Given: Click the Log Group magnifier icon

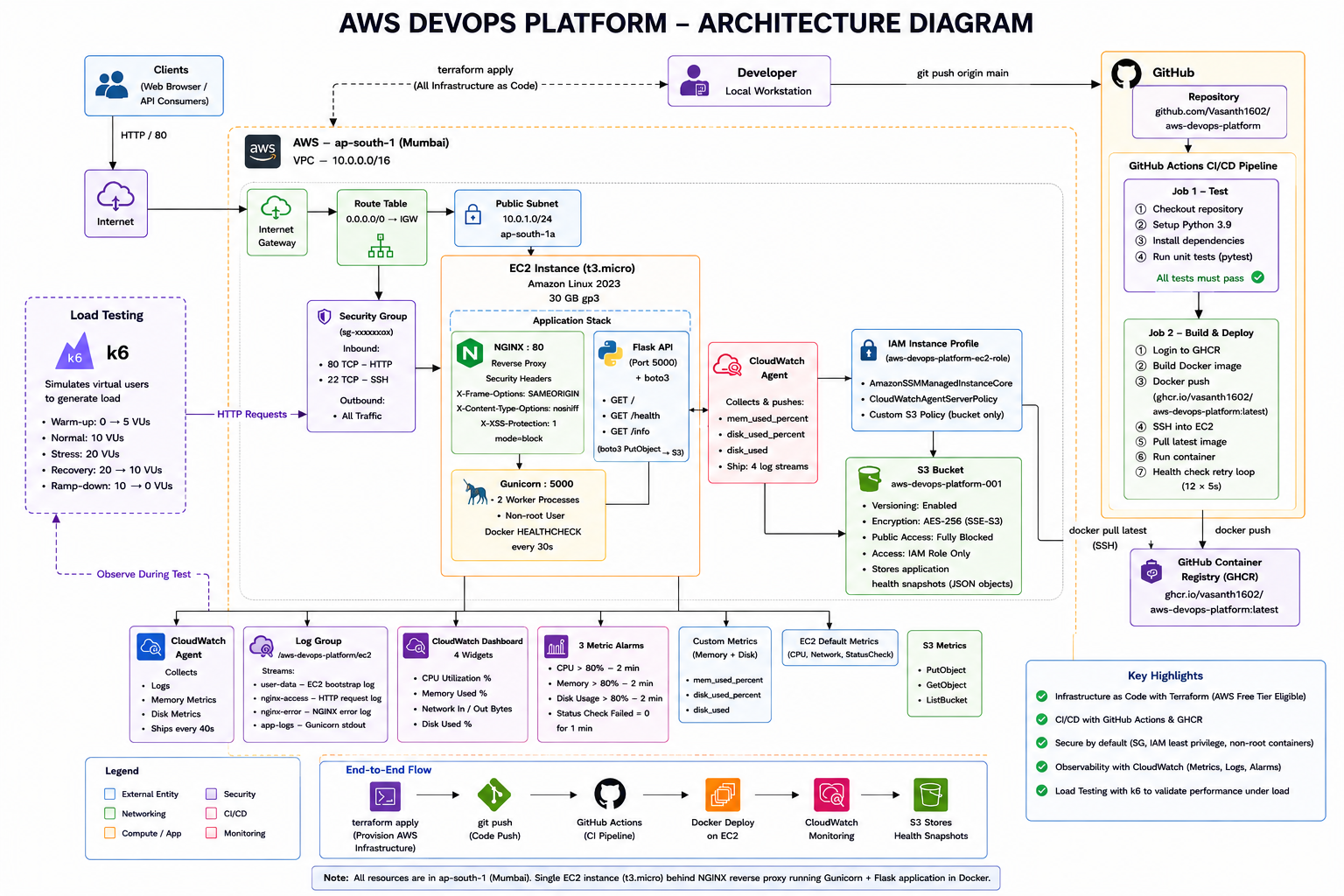Looking at the screenshot, I should click(262, 647).
